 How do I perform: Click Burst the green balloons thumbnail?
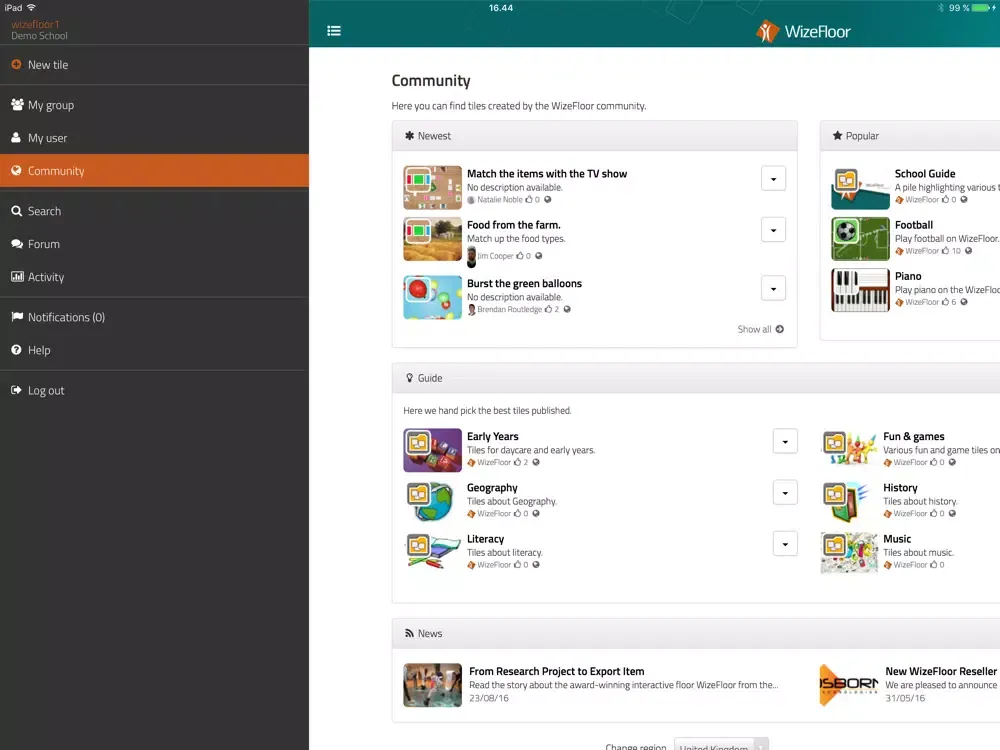point(432,297)
